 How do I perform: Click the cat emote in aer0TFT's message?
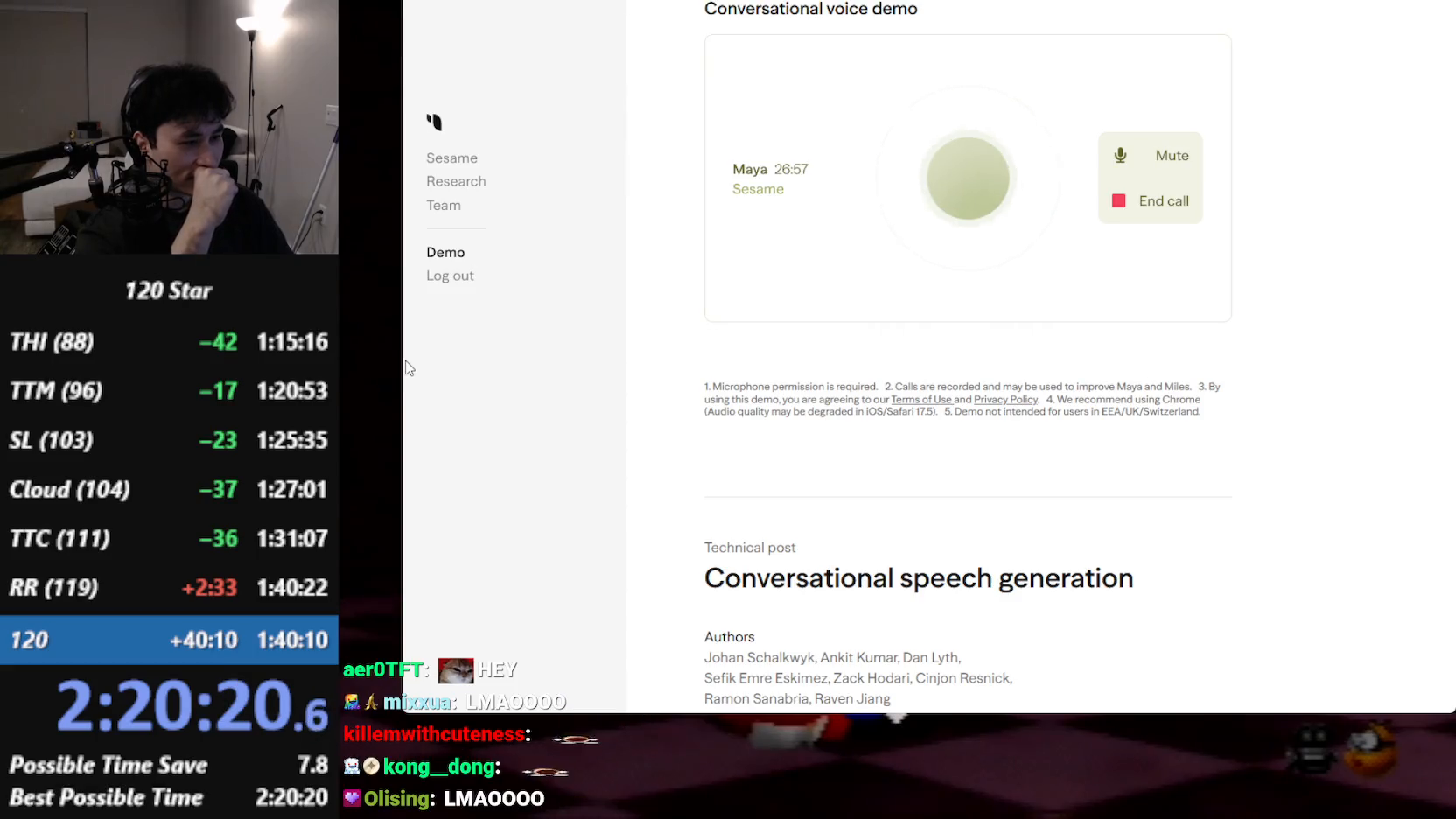(x=455, y=670)
